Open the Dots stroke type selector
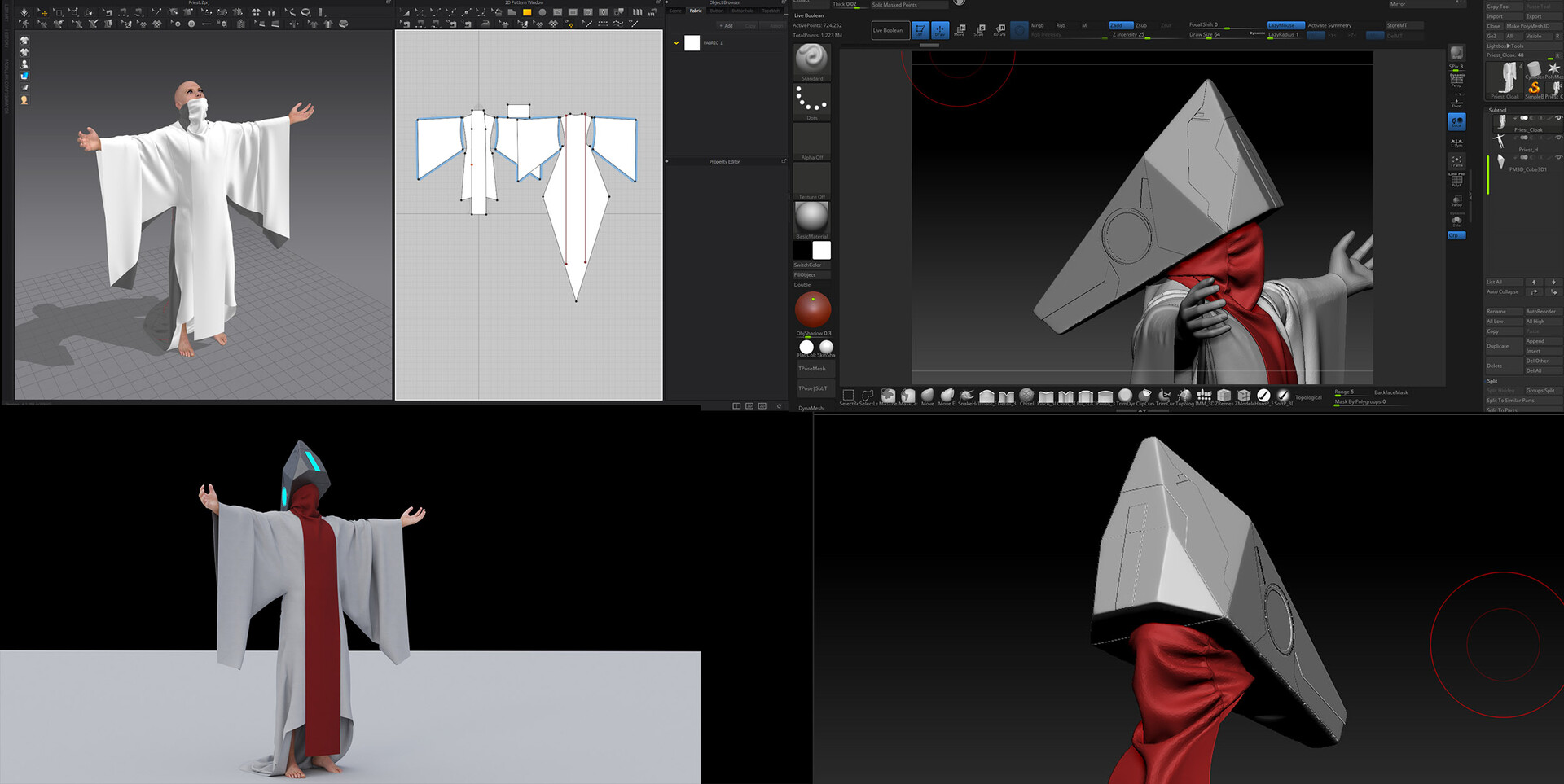 click(811, 102)
